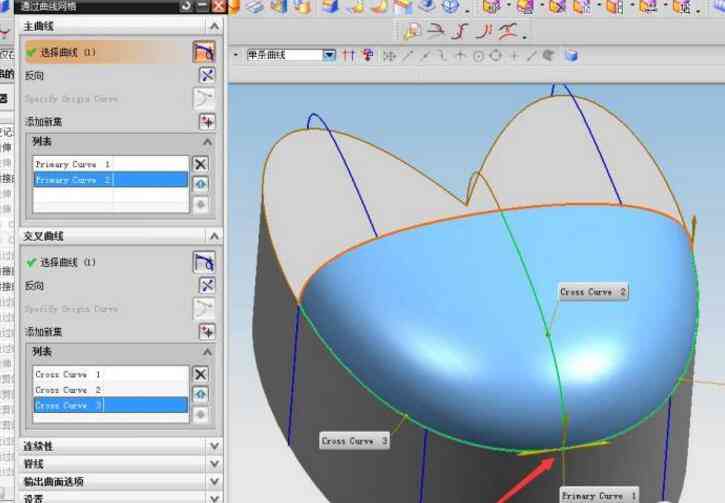The width and height of the screenshot is (725, 503).
Task: Move Cross Curve 3 up in list
Action: tap(200, 394)
